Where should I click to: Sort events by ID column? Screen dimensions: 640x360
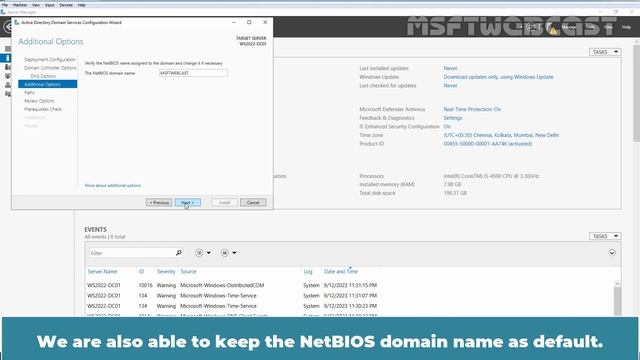[141, 271]
